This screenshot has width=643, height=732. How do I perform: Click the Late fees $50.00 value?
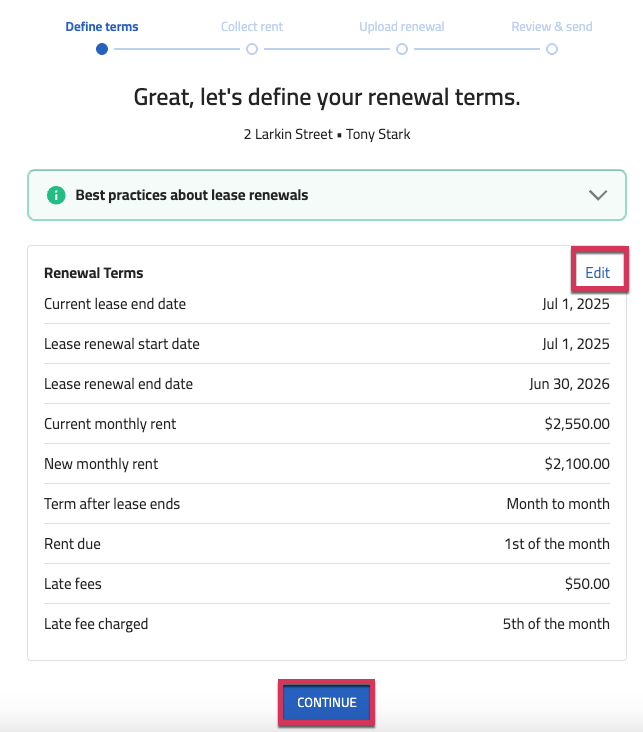[x=587, y=584]
